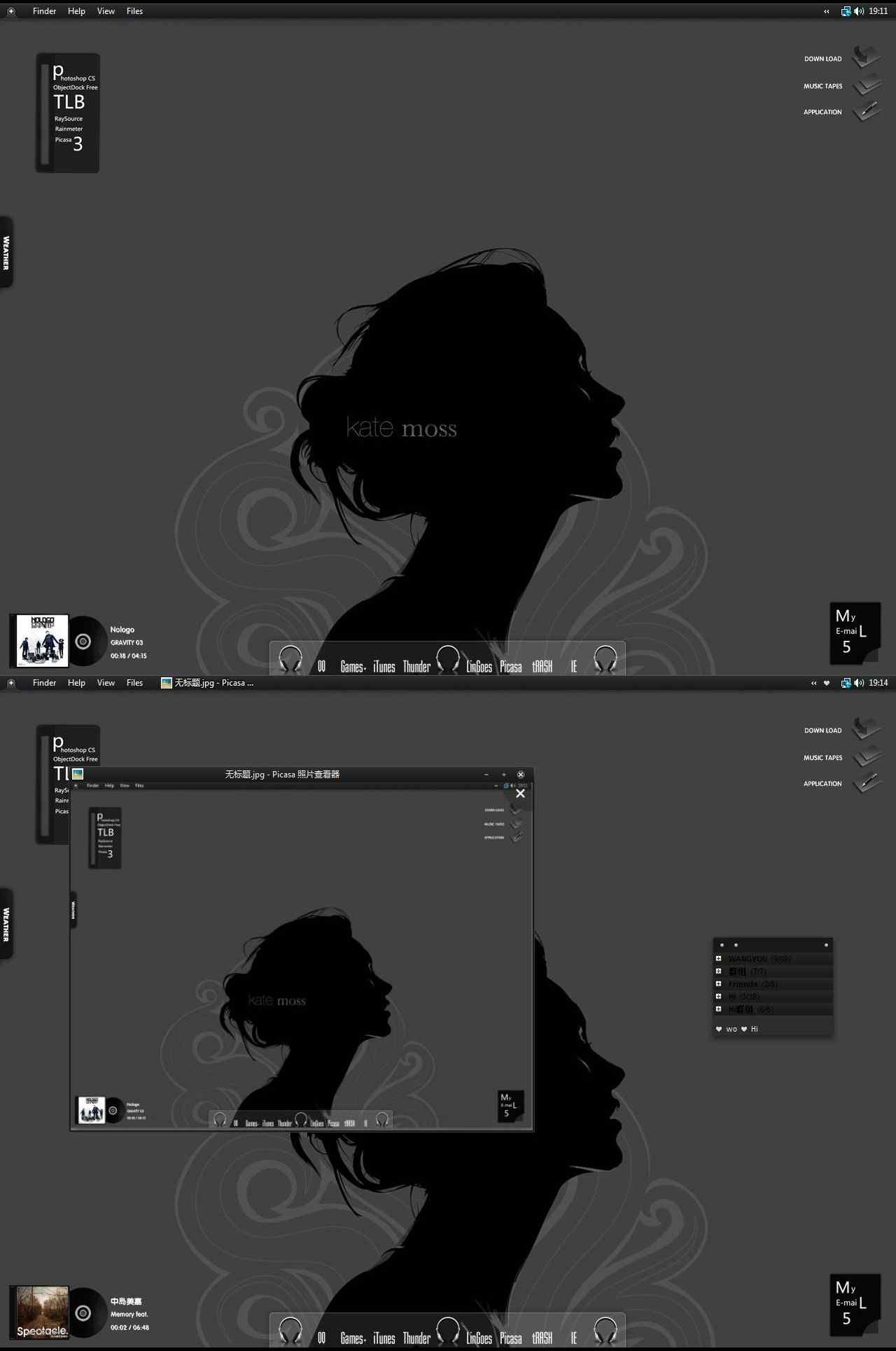The image size is (896, 1351).
Task: Open APPLICATION icon on the 19:14 desktop
Action: [867, 782]
